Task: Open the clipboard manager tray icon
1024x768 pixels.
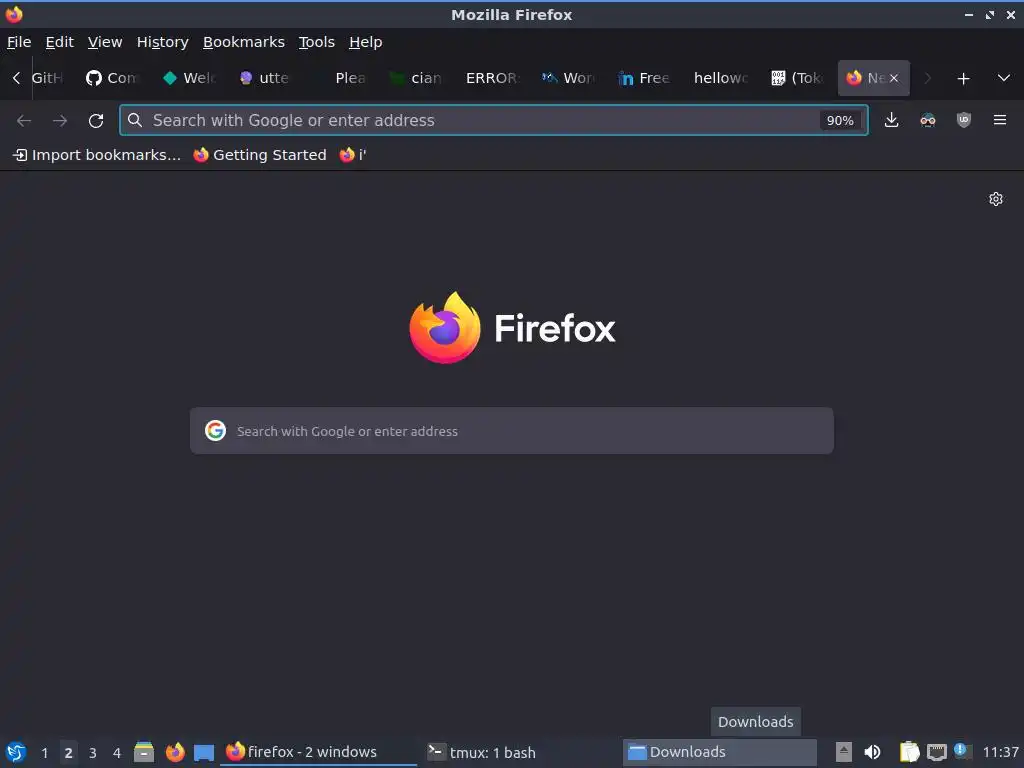Action: [x=909, y=752]
